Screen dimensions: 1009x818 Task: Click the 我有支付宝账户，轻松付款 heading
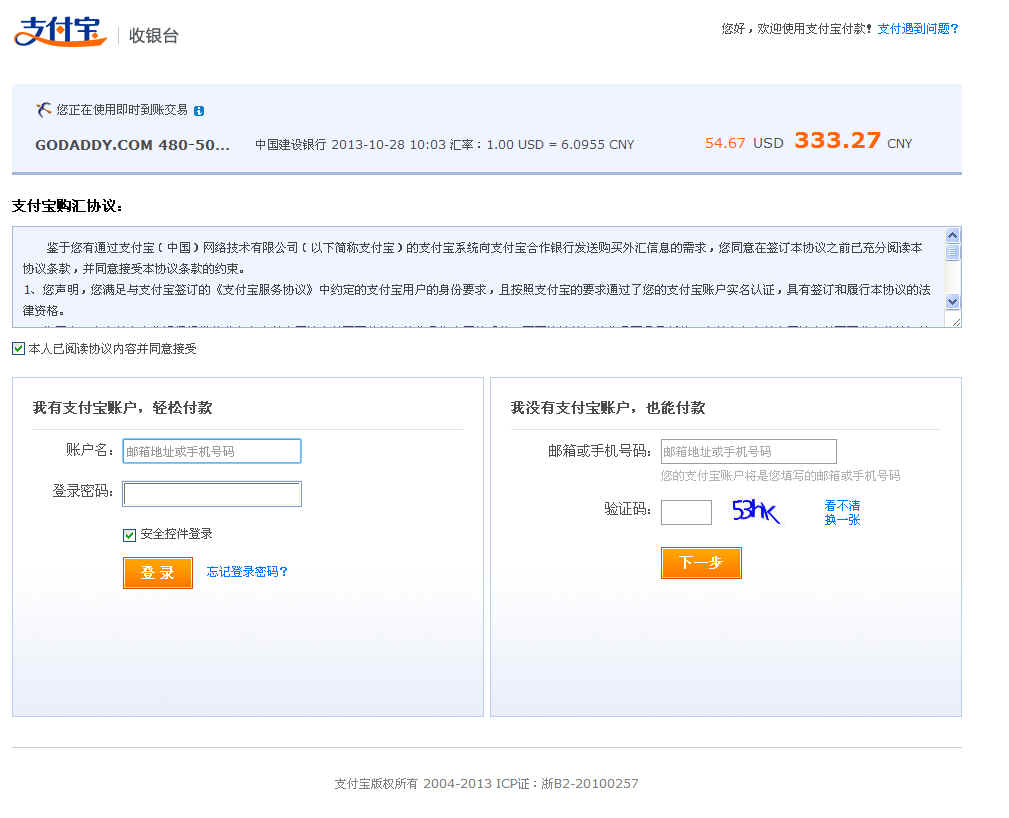(x=122, y=407)
